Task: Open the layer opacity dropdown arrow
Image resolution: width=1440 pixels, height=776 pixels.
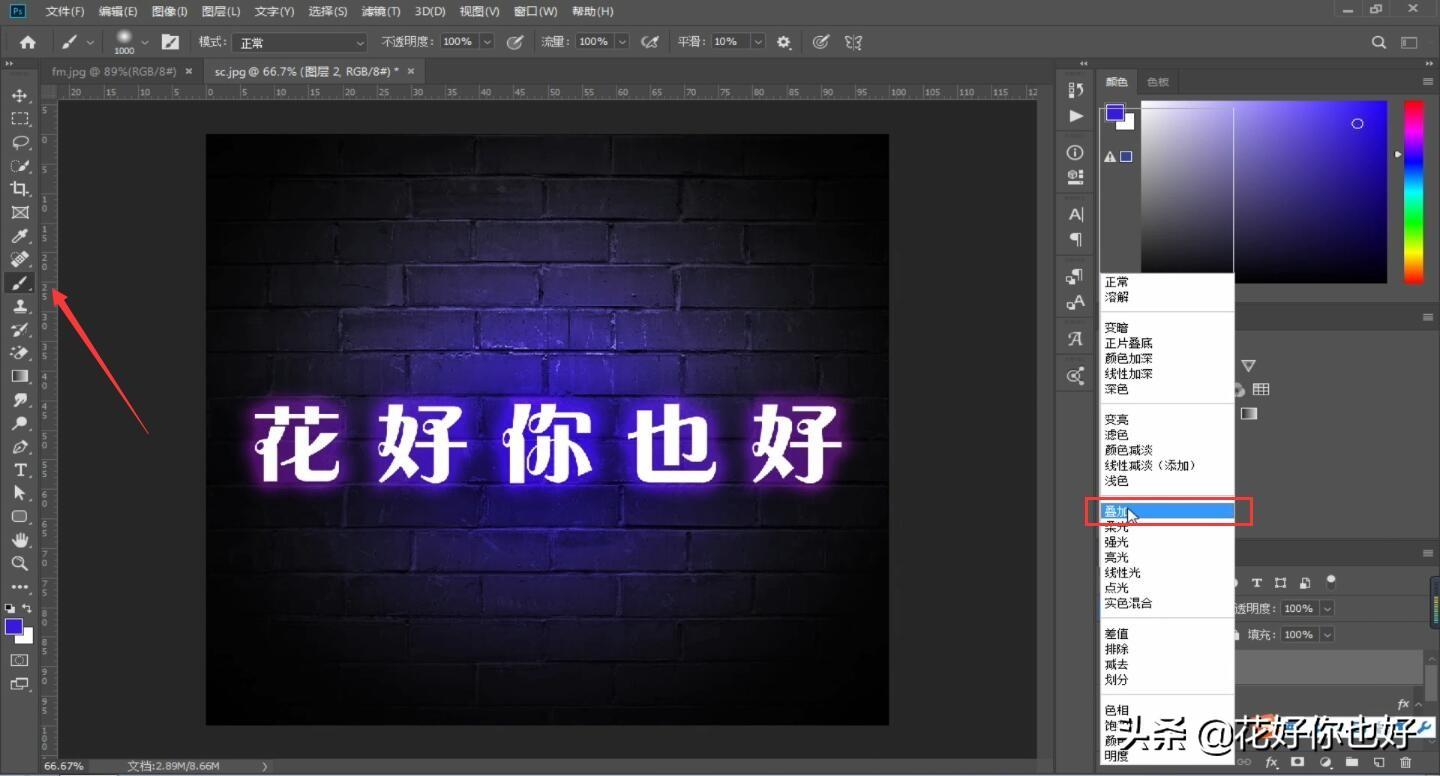Action: click(1327, 608)
